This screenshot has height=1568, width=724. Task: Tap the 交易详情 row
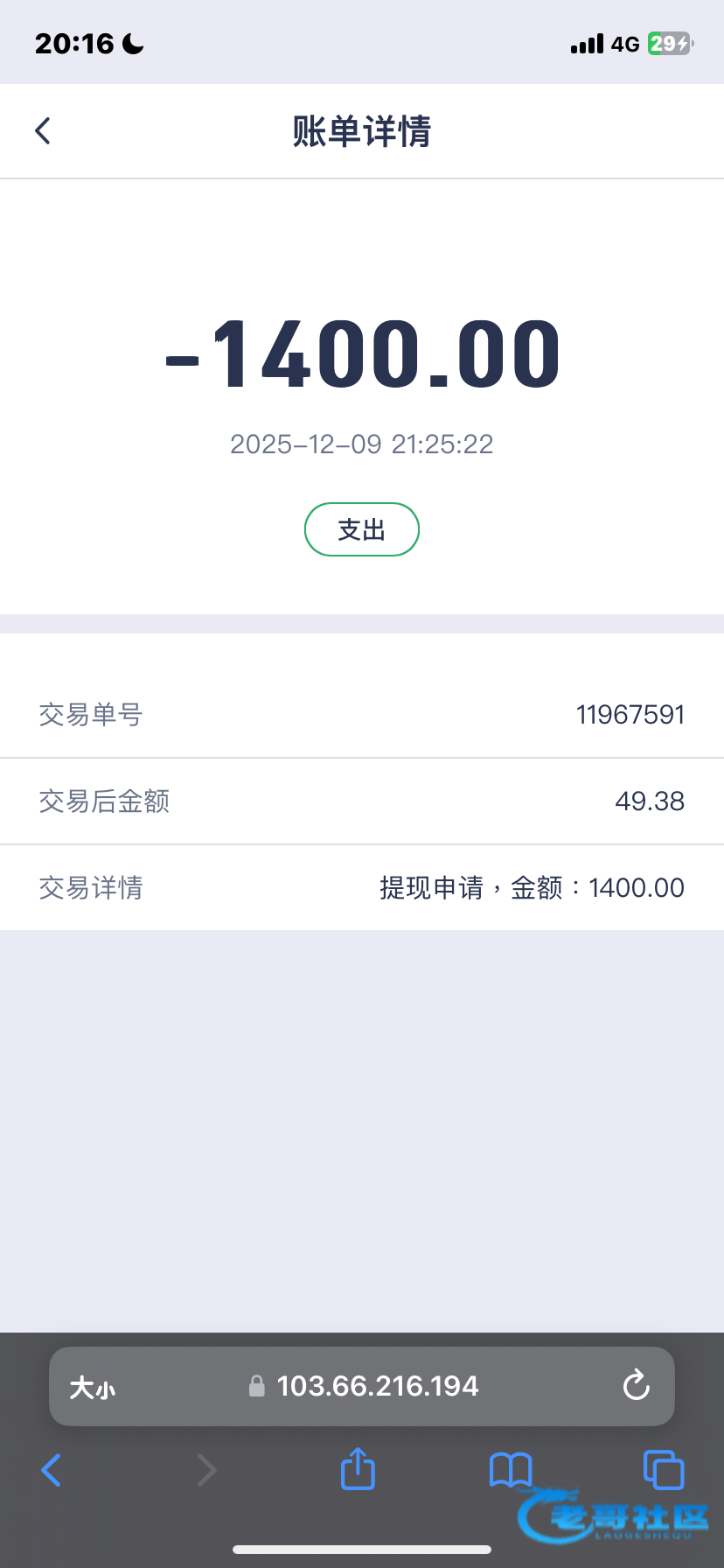362,888
